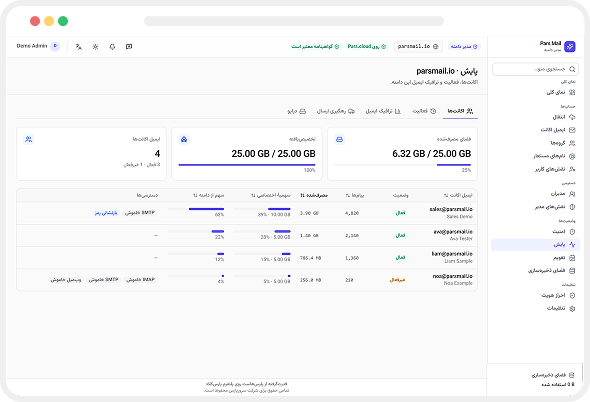
Task: Open the aliases (نام‌های مستعار) sidebar item
Action: pos(535,156)
